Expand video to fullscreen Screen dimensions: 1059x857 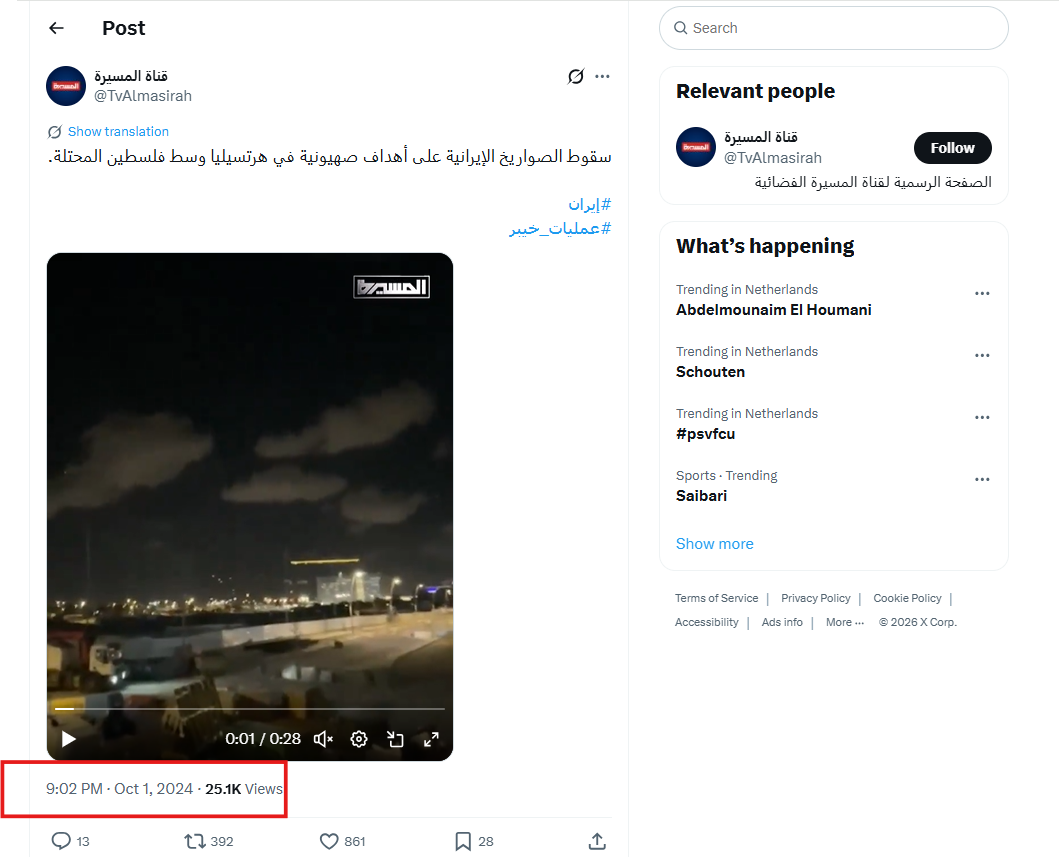pos(431,739)
